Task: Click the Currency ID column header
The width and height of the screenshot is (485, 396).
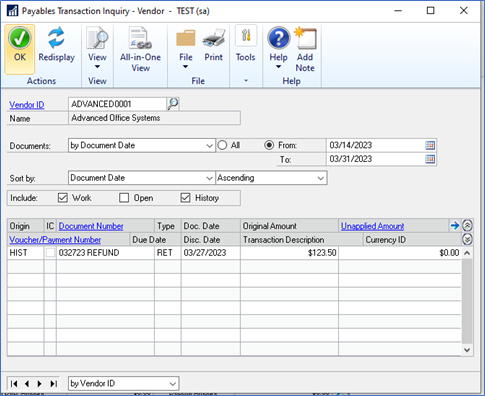Action: click(x=412, y=240)
